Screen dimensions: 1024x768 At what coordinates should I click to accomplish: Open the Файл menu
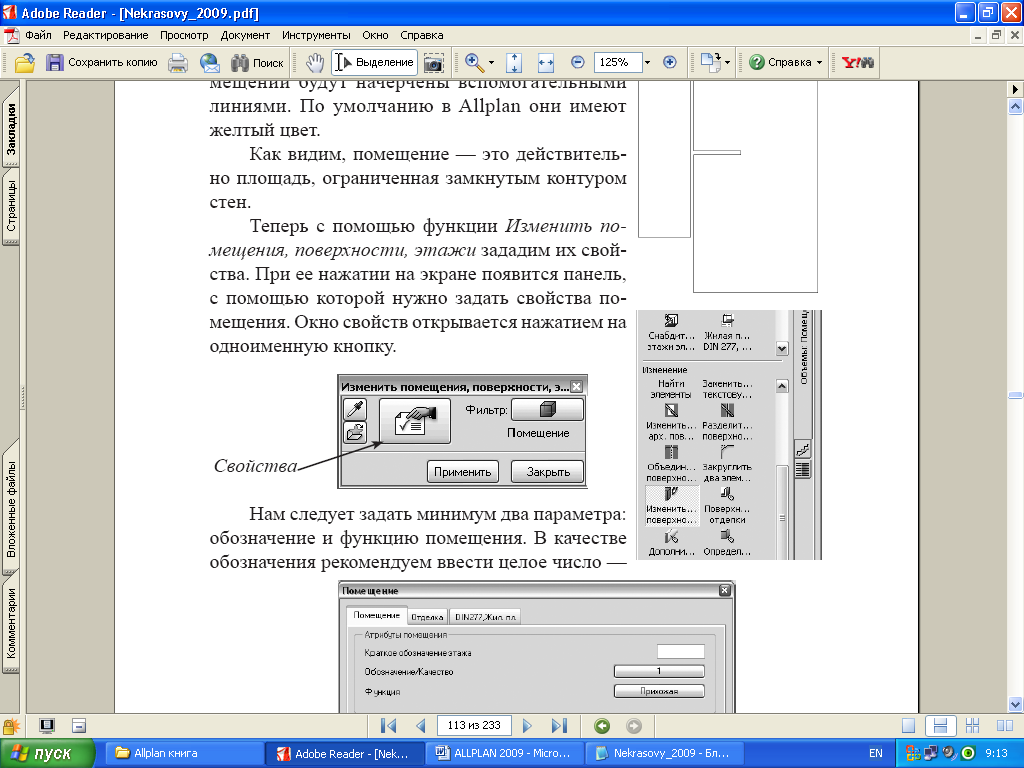(x=38, y=35)
